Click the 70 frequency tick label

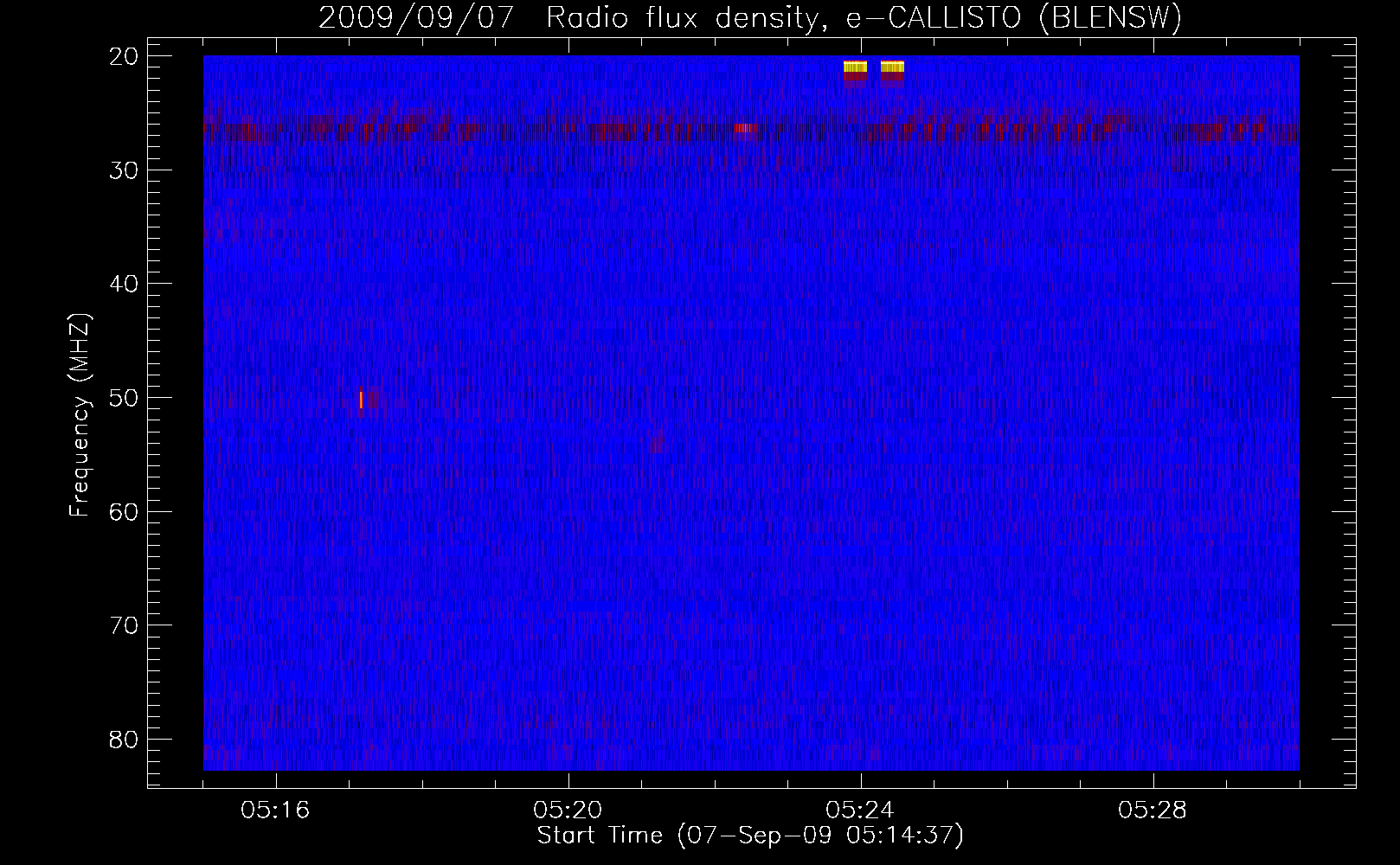[125, 625]
